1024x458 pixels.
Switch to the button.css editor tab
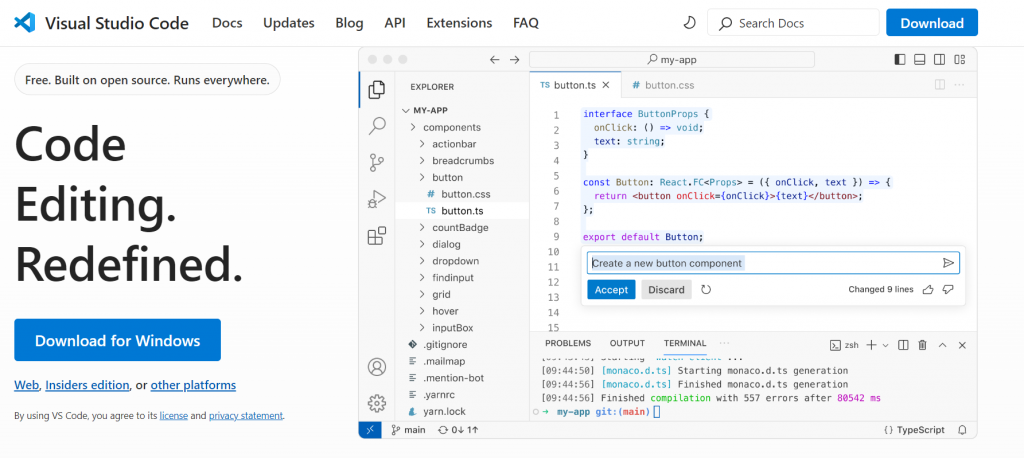point(663,85)
